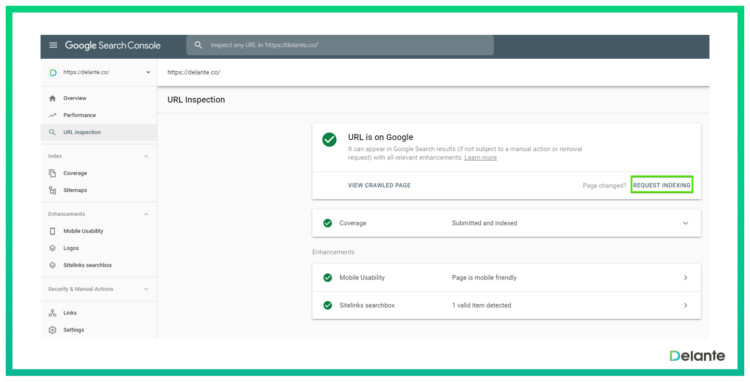This screenshot has width=750, height=382.
Task: Collapse the Enhancements sidebar section
Action: click(146, 214)
